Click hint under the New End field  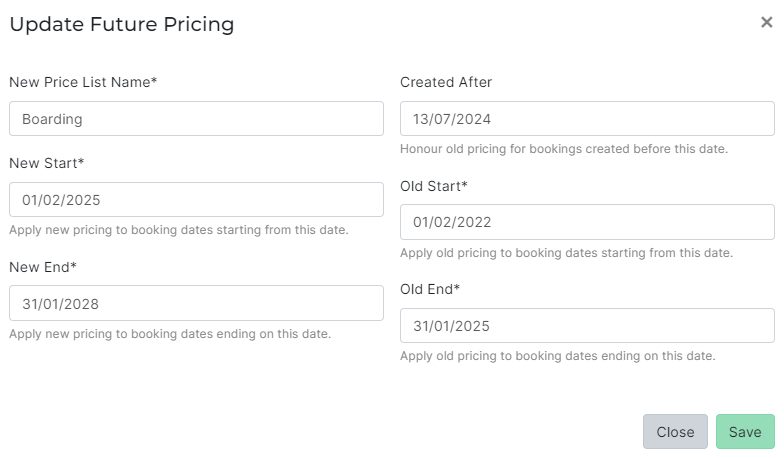[x=170, y=333]
